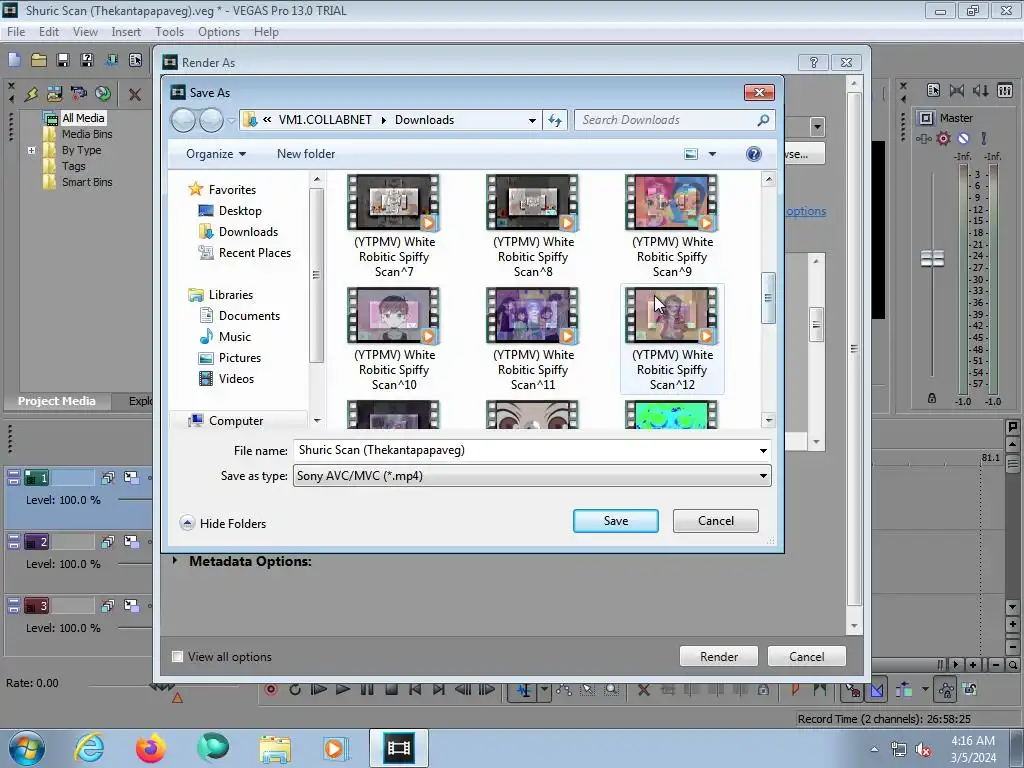Open the File menu

(16, 32)
